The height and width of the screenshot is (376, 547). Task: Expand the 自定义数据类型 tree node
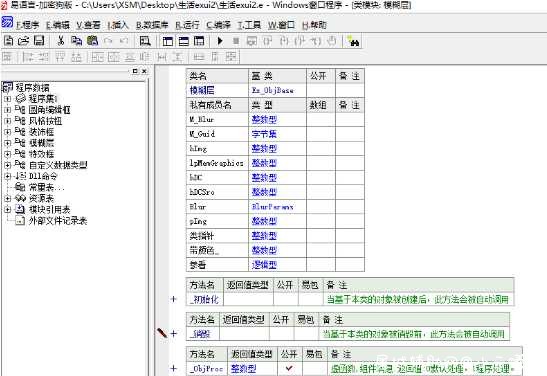[x=7, y=165]
